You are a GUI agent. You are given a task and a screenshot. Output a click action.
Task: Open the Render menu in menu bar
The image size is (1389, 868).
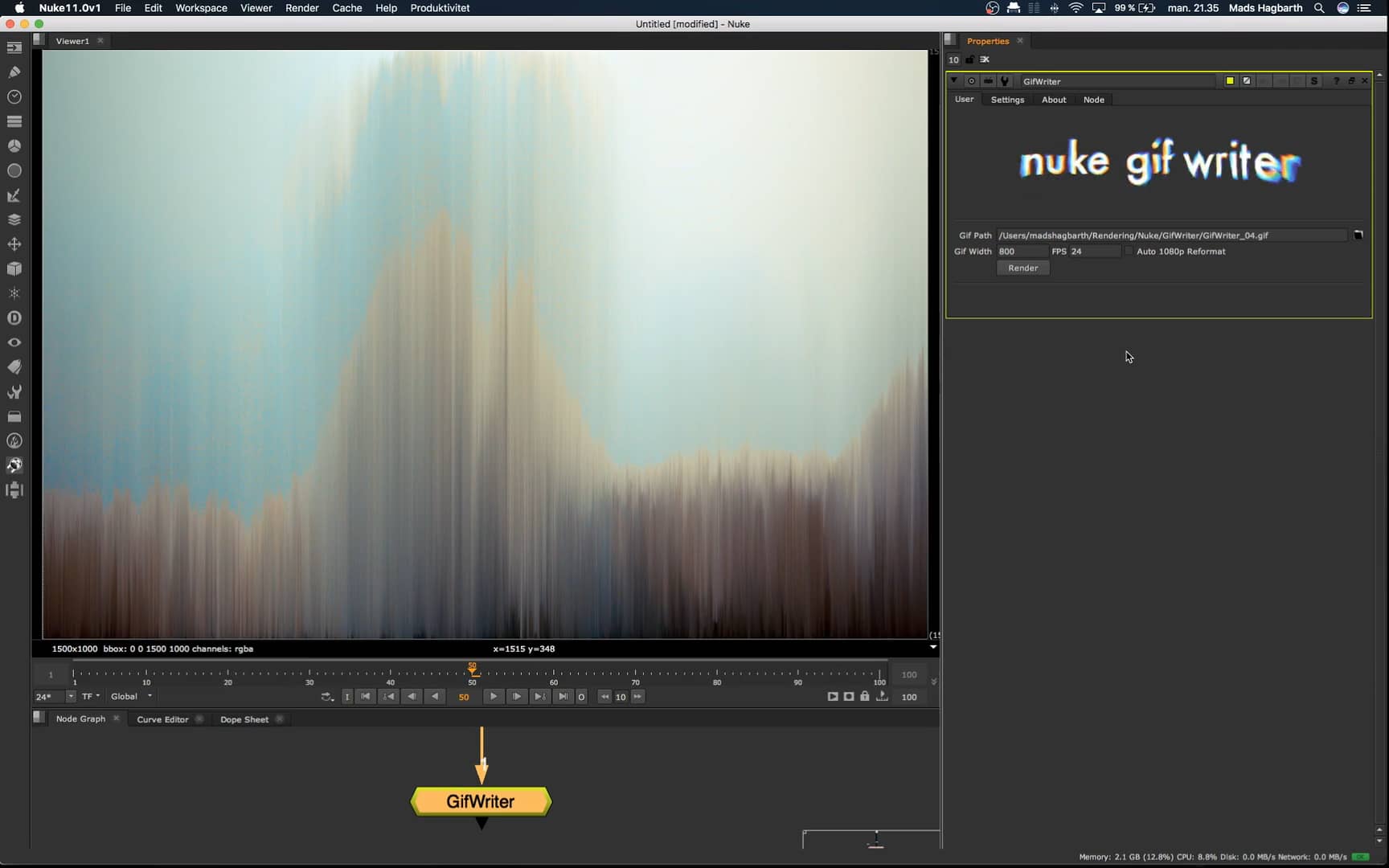[x=302, y=8]
